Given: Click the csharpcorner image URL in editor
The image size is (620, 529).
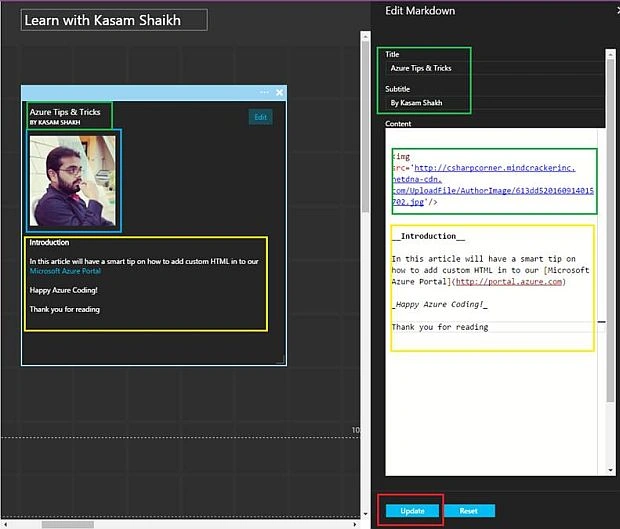Looking at the screenshot, I should pos(493,185).
